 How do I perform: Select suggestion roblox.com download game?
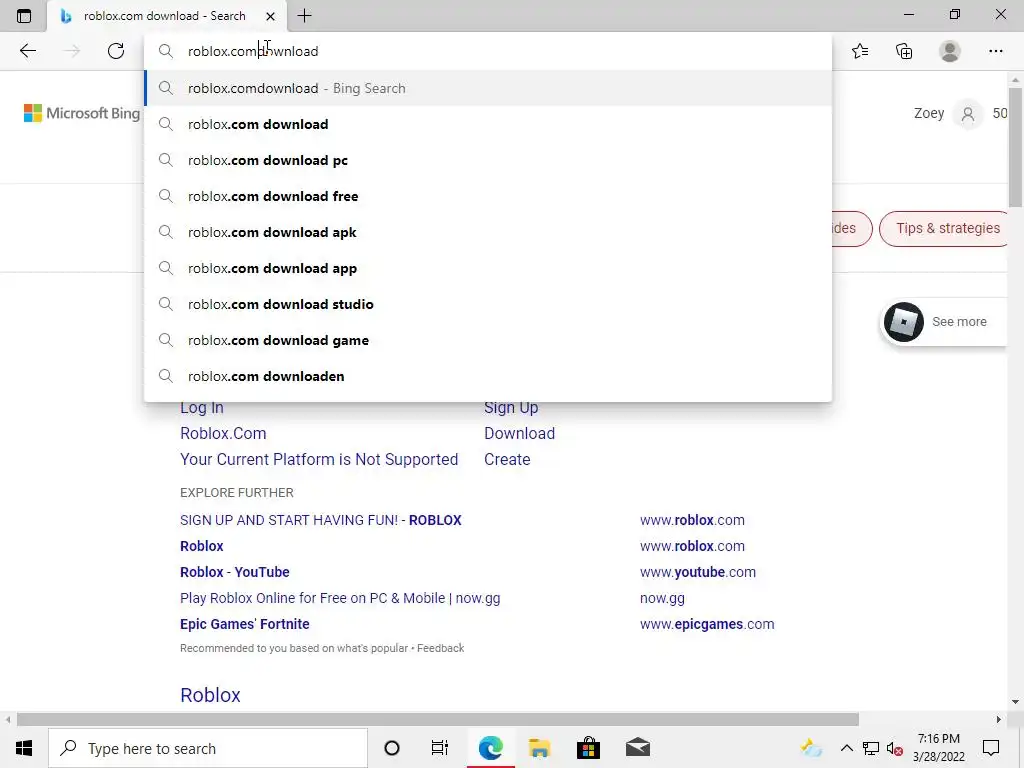point(488,340)
